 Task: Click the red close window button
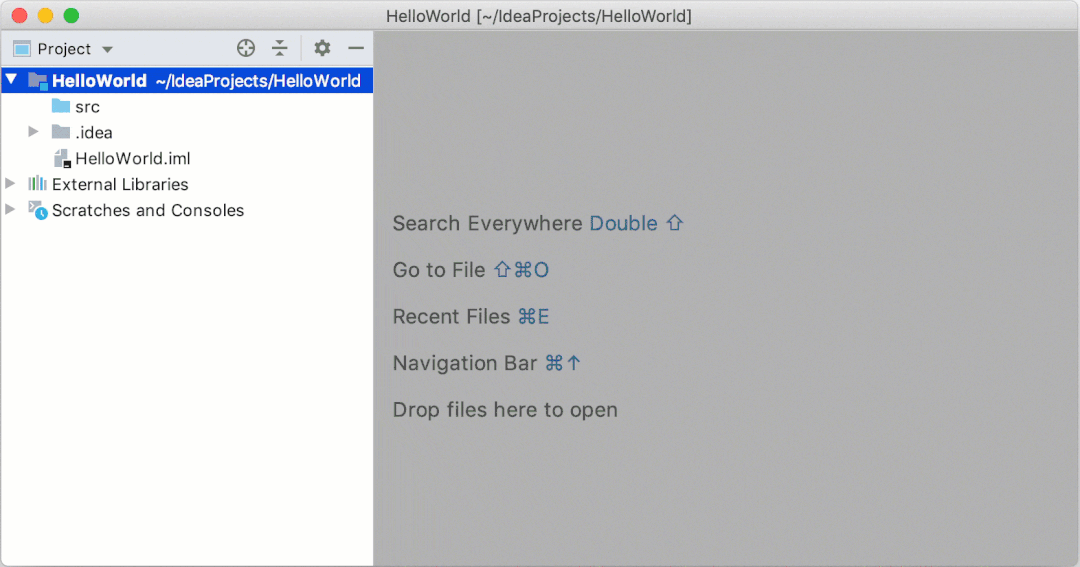(19, 15)
